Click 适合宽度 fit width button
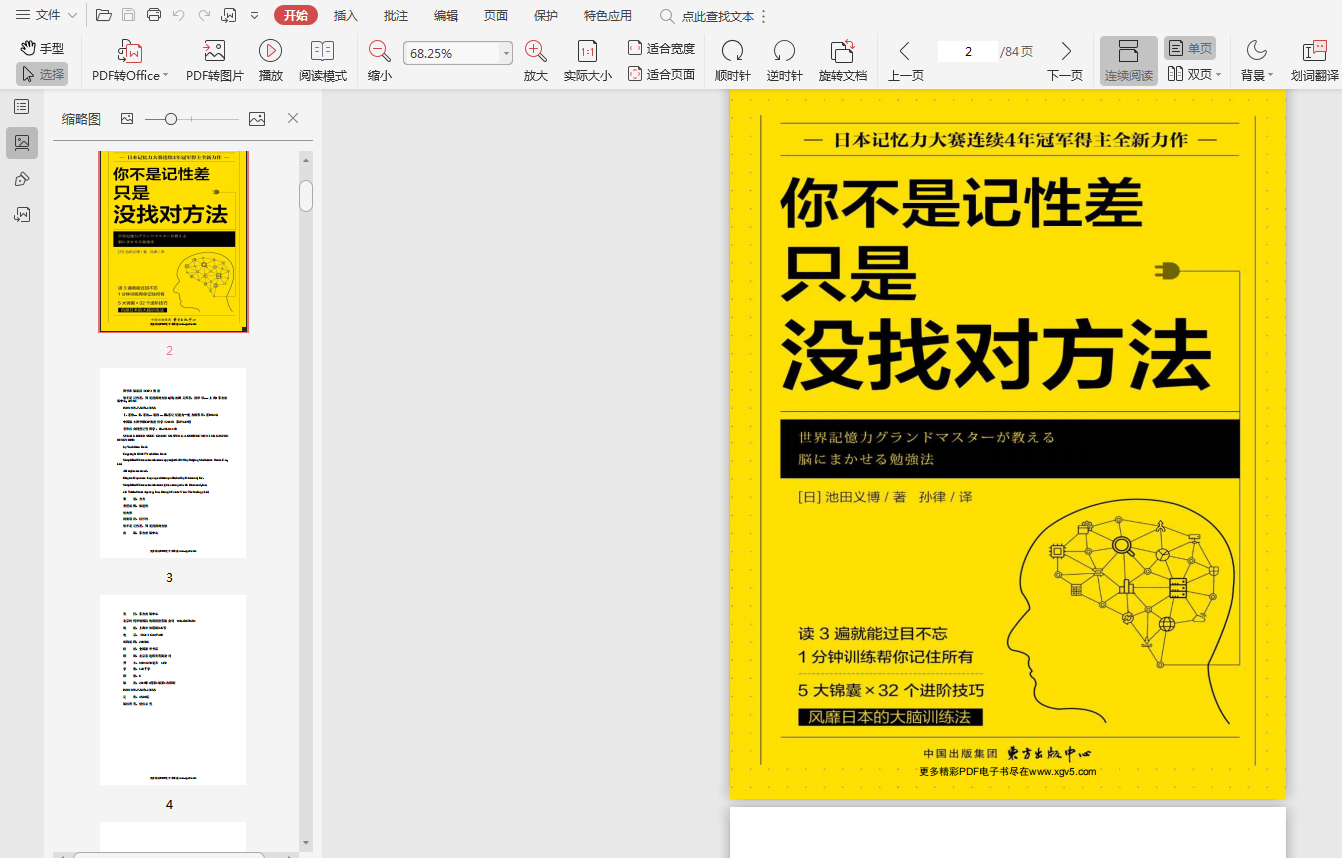Screen dimensions: 1342x858 pos(661,48)
